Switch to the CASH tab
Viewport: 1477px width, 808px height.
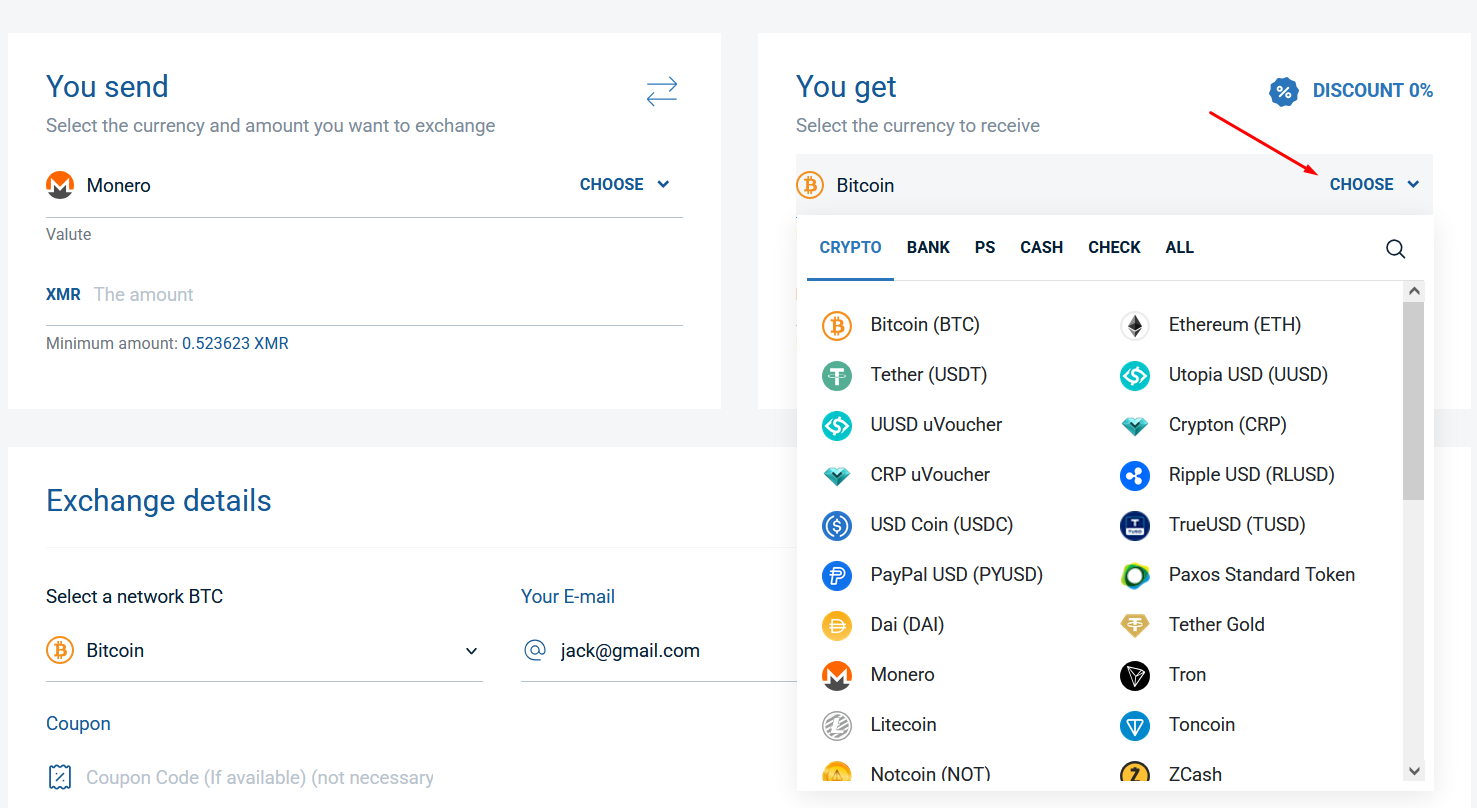(x=1041, y=247)
